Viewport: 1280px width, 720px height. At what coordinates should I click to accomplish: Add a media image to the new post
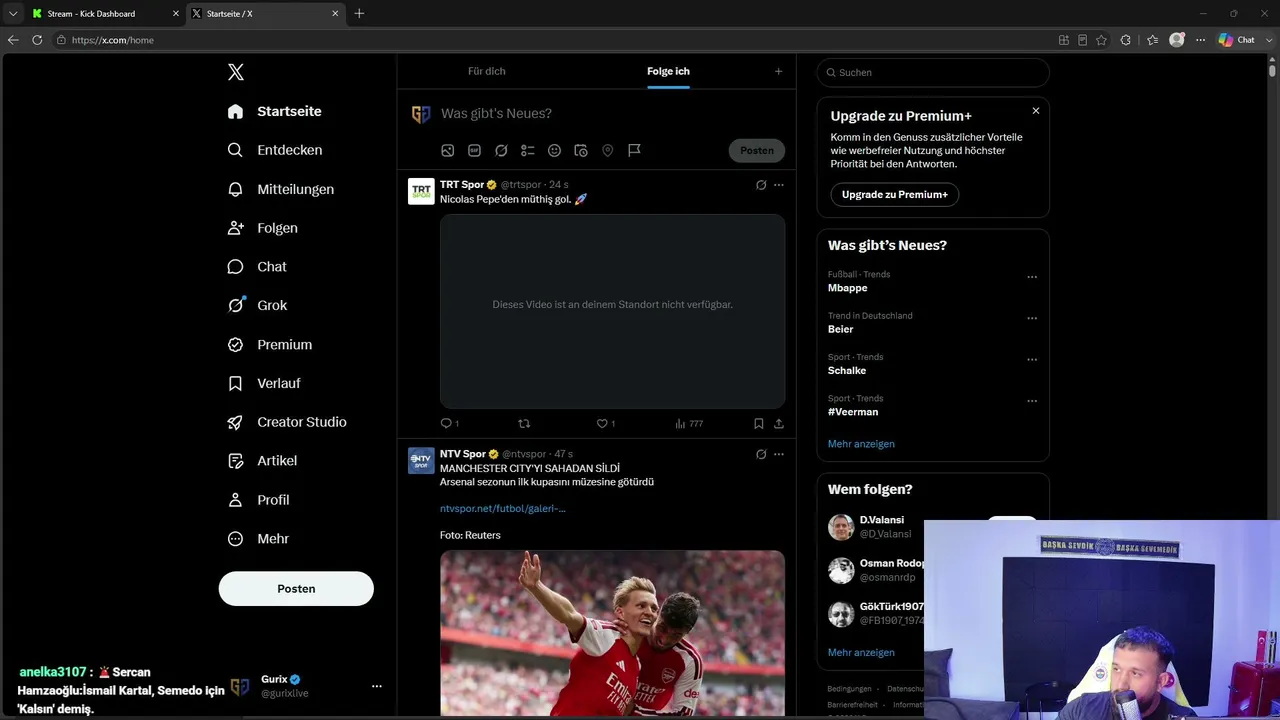(x=448, y=151)
